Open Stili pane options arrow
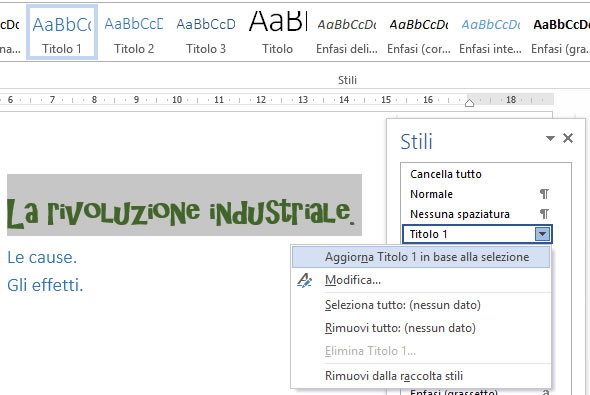Viewport: 590px width, 395px height. [x=550, y=138]
